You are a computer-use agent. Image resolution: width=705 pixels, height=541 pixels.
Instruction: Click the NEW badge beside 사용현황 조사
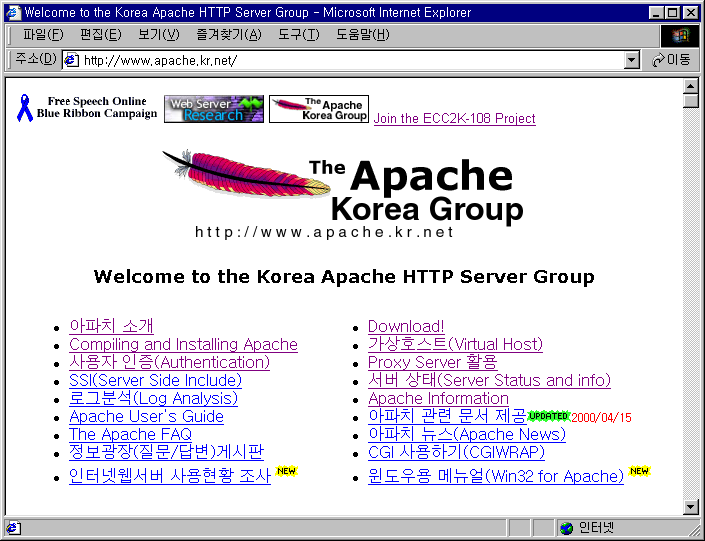pyautogui.click(x=286, y=471)
